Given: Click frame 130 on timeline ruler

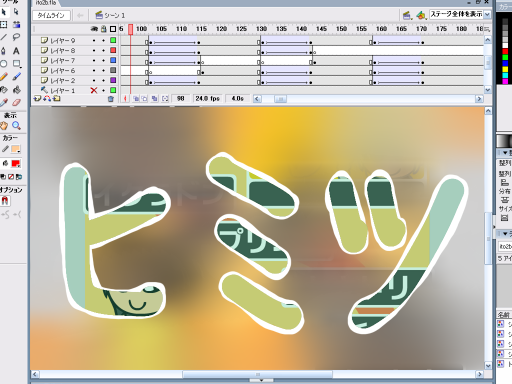Looking at the screenshot, I should click(x=261, y=29).
